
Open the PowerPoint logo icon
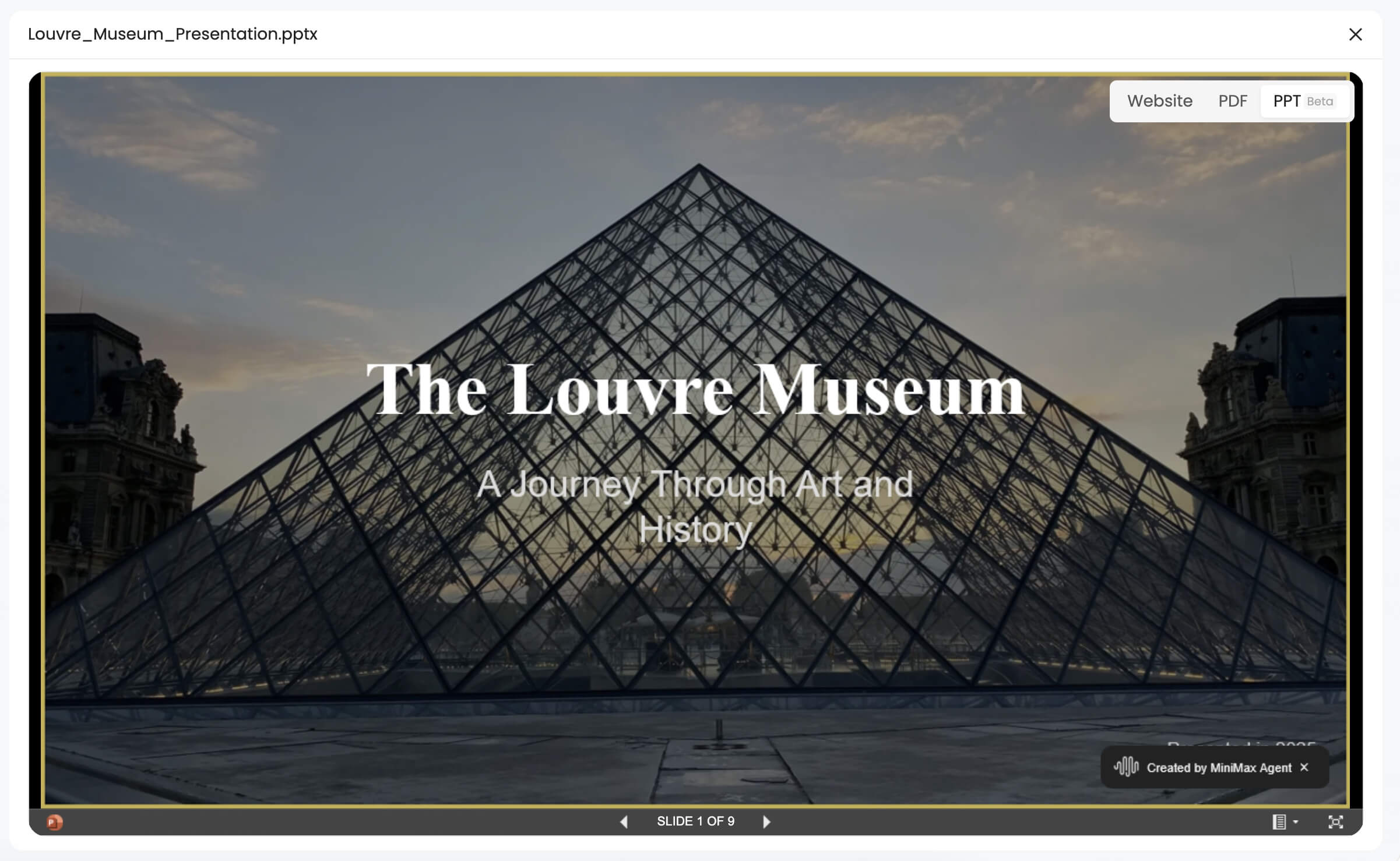[x=55, y=822]
